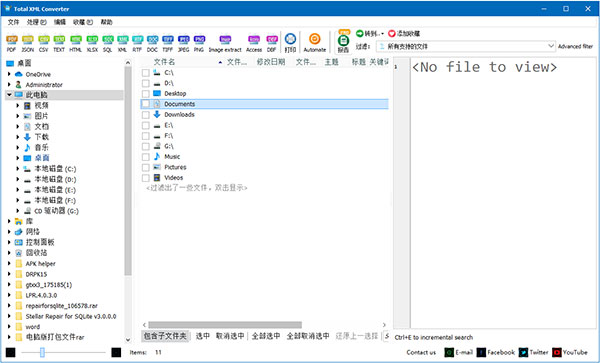The width and height of the screenshot is (600, 363).
Task: Convert to PDF using the PDF icon
Action: pyautogui.click(x=12, y=43)
